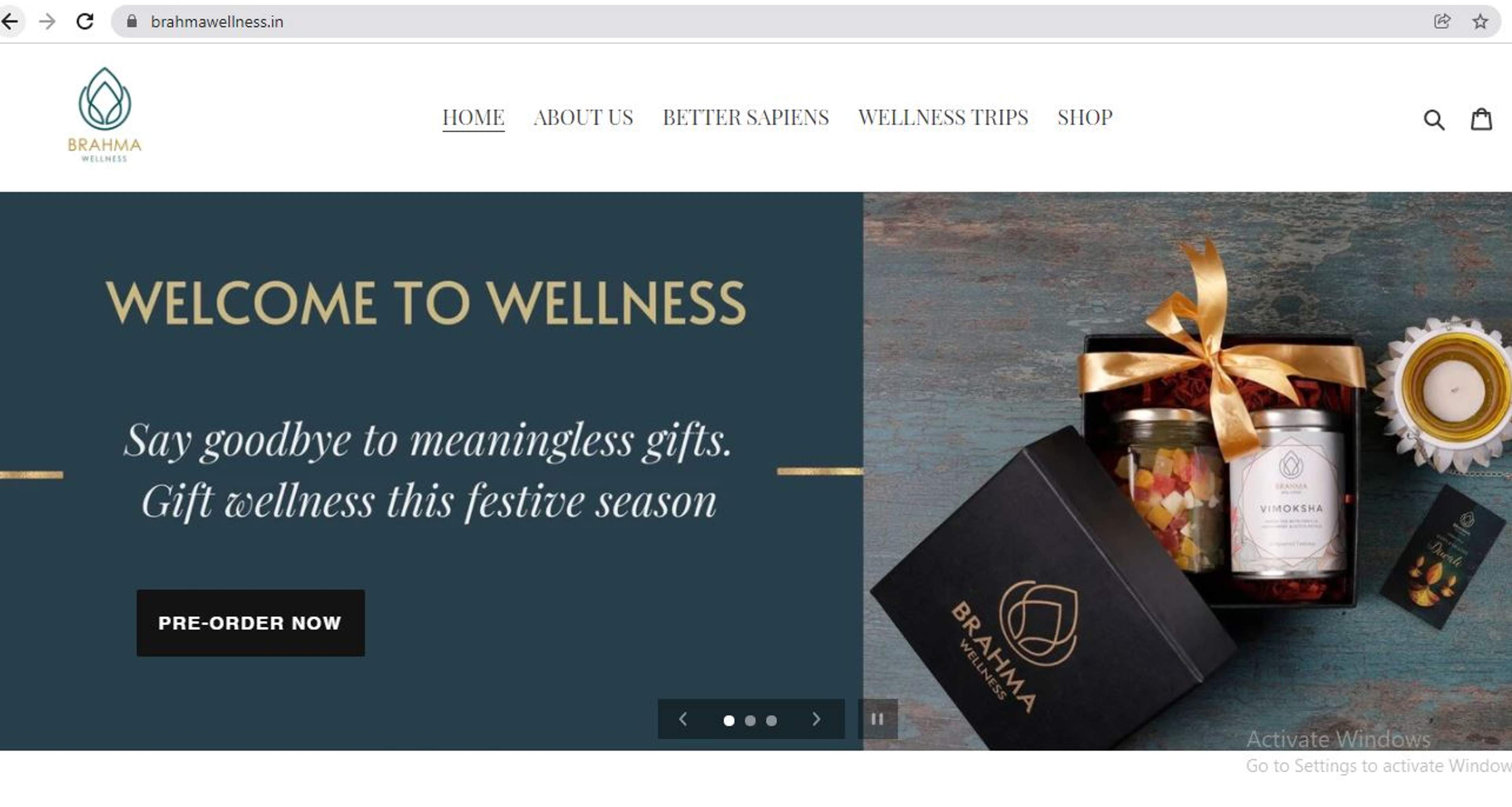
Task: Pause the slideshow
Action: 878,719
